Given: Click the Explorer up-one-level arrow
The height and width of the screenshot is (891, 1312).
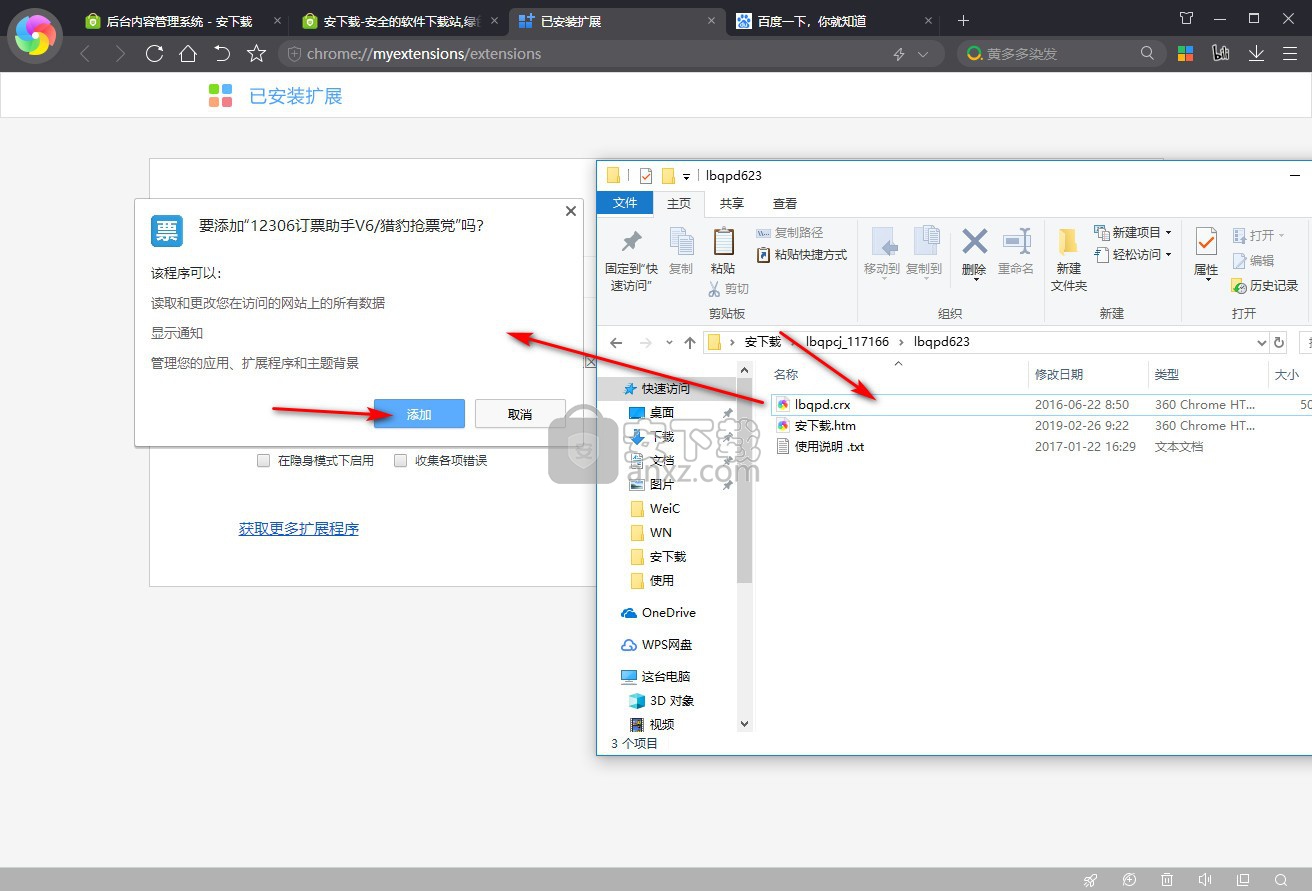Looking at the screenshot, I should click(690, 342).
